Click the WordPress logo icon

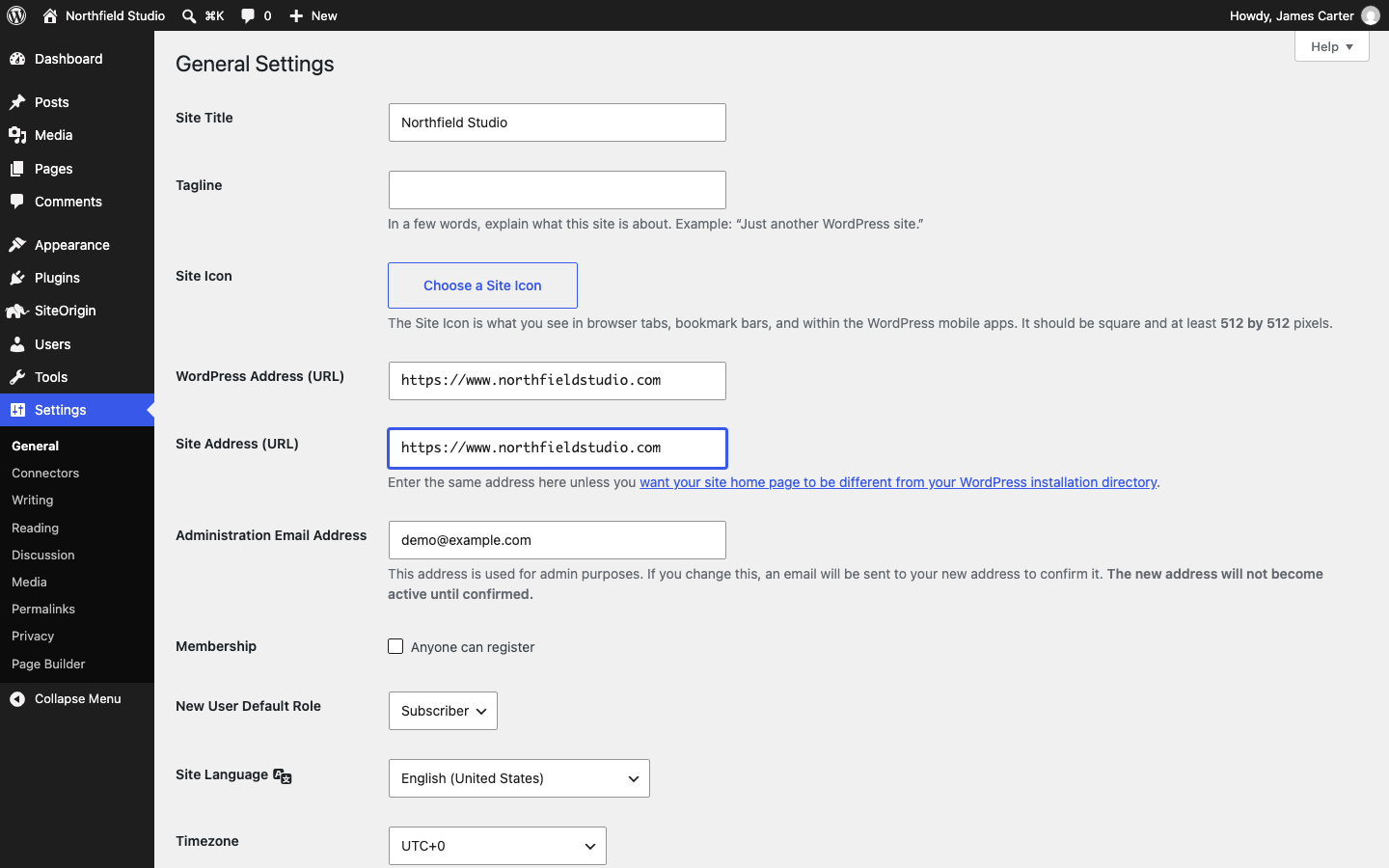(16, 15)
